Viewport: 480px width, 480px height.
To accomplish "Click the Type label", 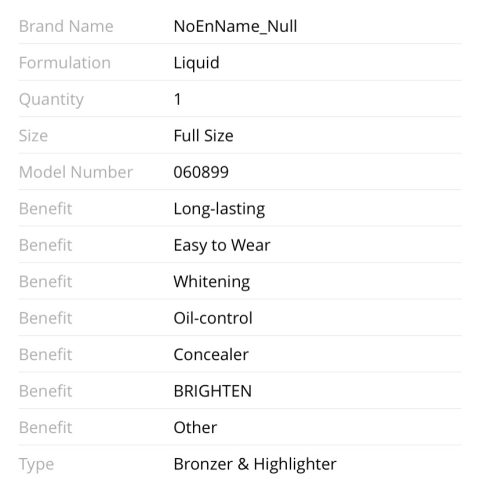I will pyautogui.click(x=36, y=465).
